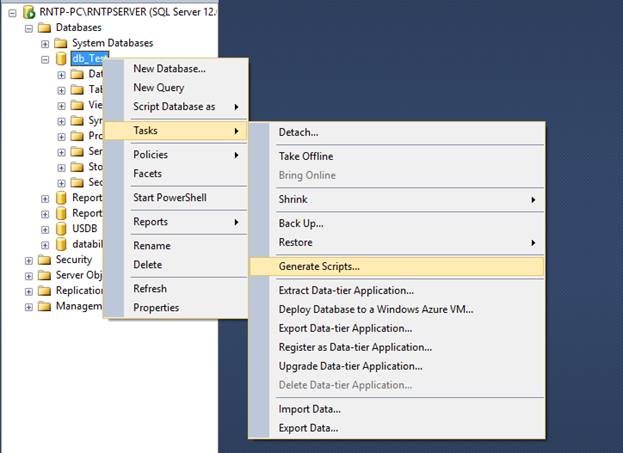Expand the Replication folder node

click(29, 292)
